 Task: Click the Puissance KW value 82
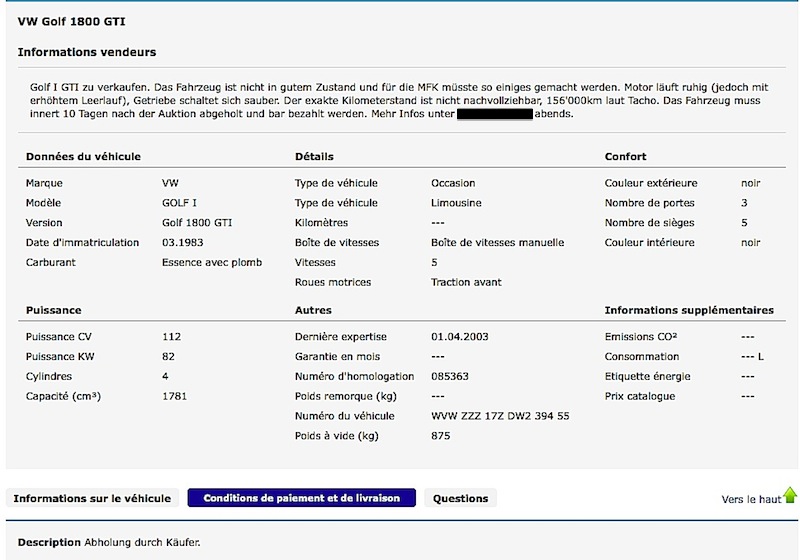(x=168, y=357)
